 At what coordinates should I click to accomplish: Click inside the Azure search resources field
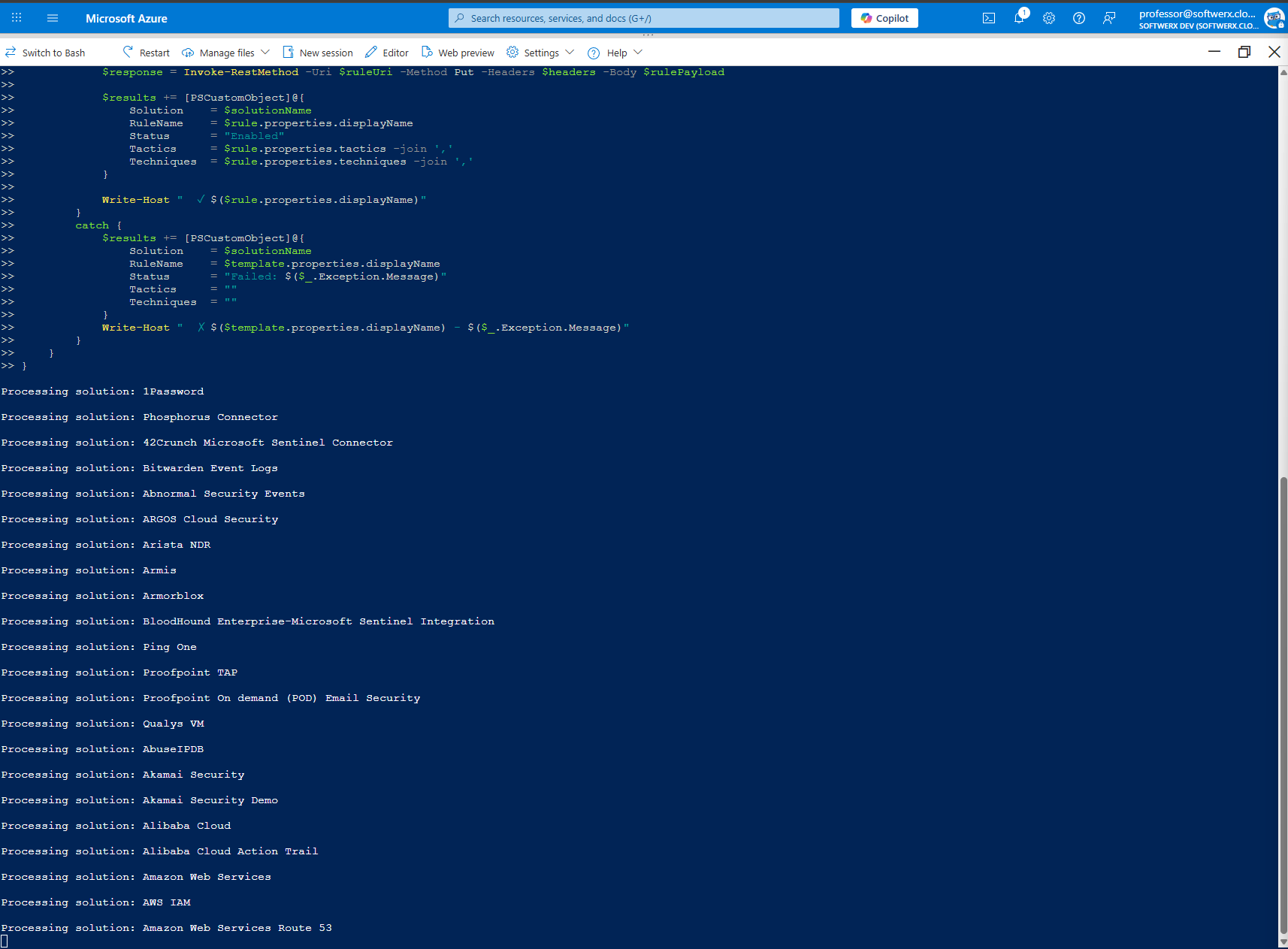(x=644, y=18)
